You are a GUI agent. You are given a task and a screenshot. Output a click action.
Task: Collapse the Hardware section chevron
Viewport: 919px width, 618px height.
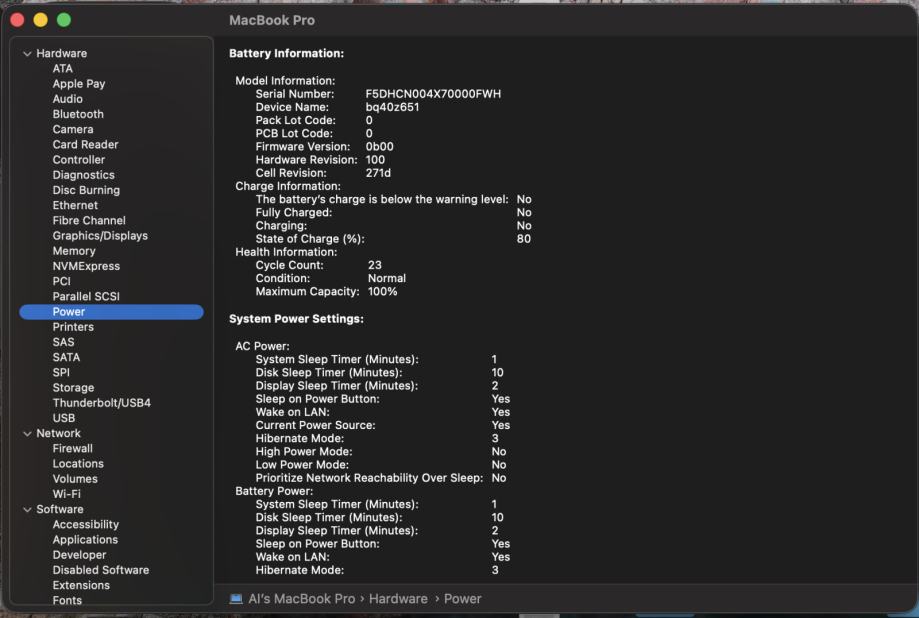pyautogui.click(x=27, y=53)
